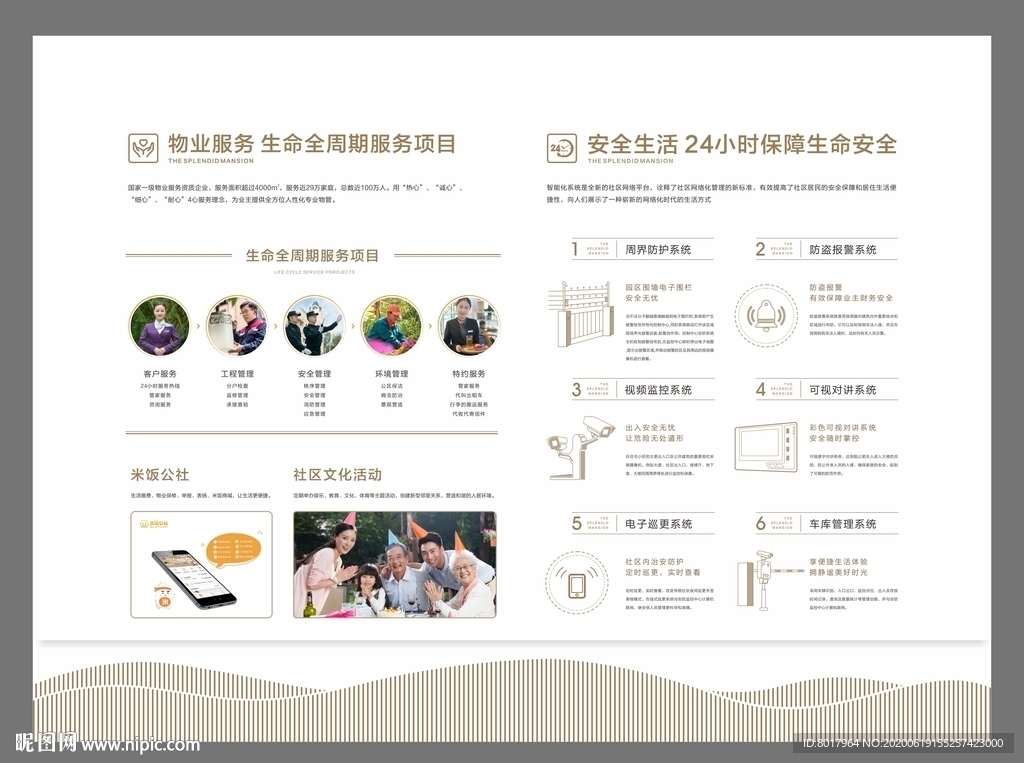This screenshot has height=763, width=1024.
Task: Click the arrow between 客户服务 and 工程管理 photos
Action: point(198,326)
